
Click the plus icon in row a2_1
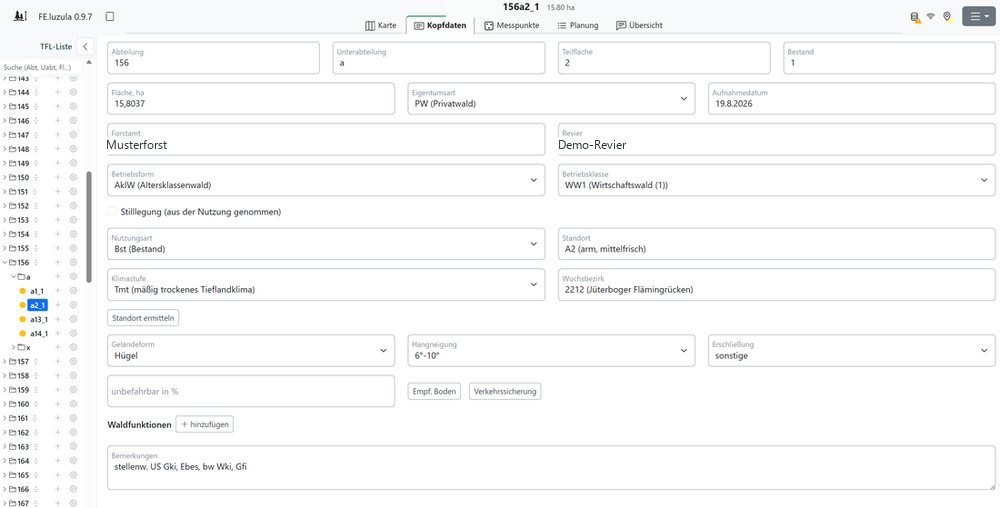(x=57, y=305)
